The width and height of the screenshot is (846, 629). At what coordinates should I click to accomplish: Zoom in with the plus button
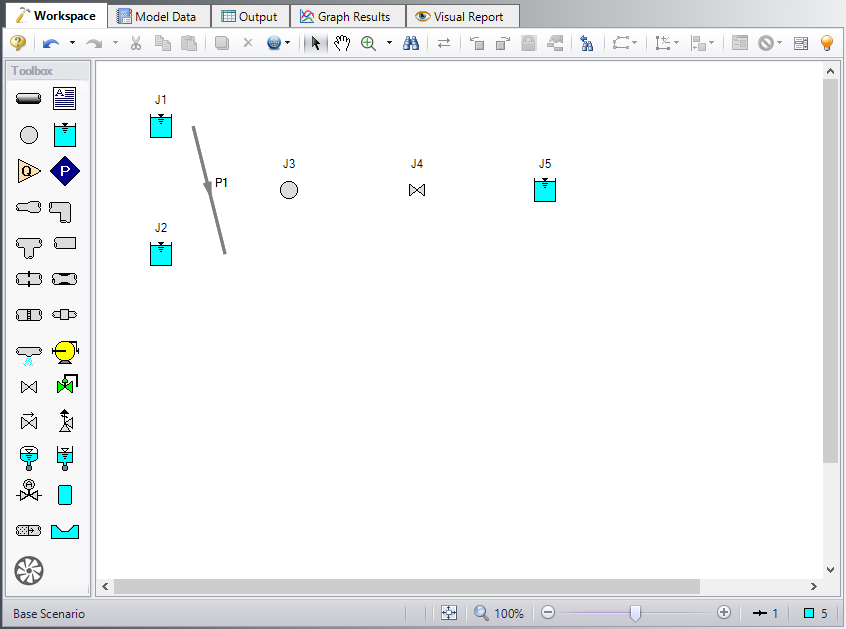tap(724, 613)
